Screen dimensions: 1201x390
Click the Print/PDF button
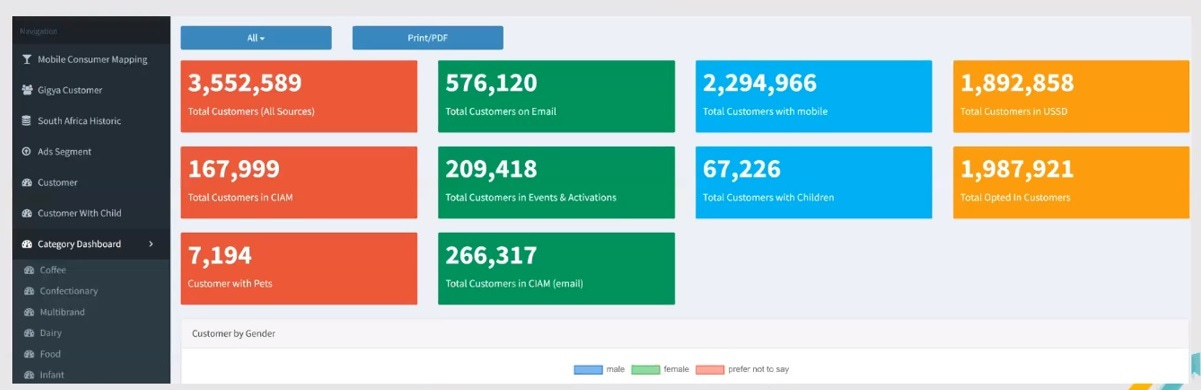427,38
